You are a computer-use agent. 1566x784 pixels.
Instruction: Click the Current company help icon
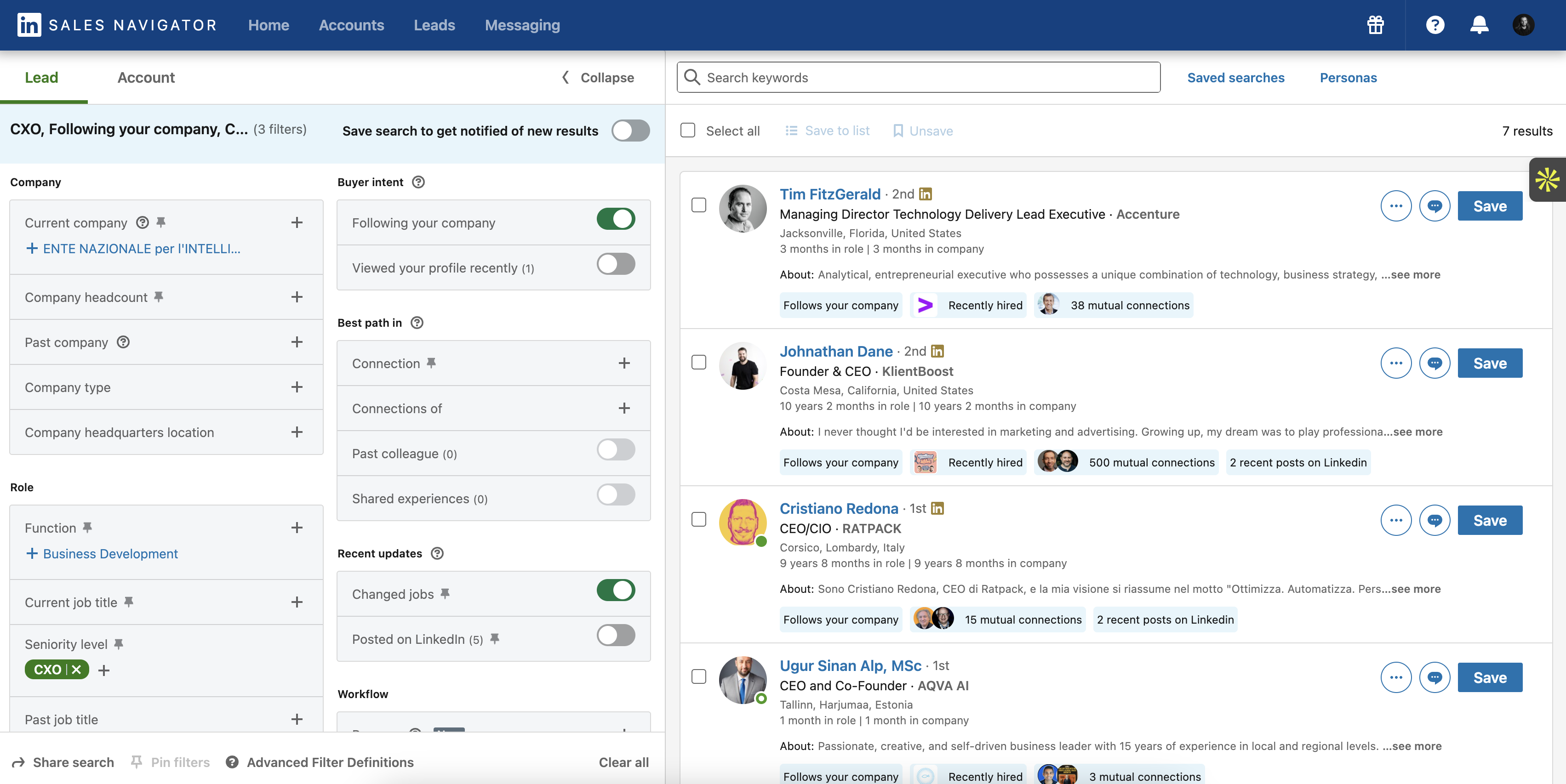142,222
